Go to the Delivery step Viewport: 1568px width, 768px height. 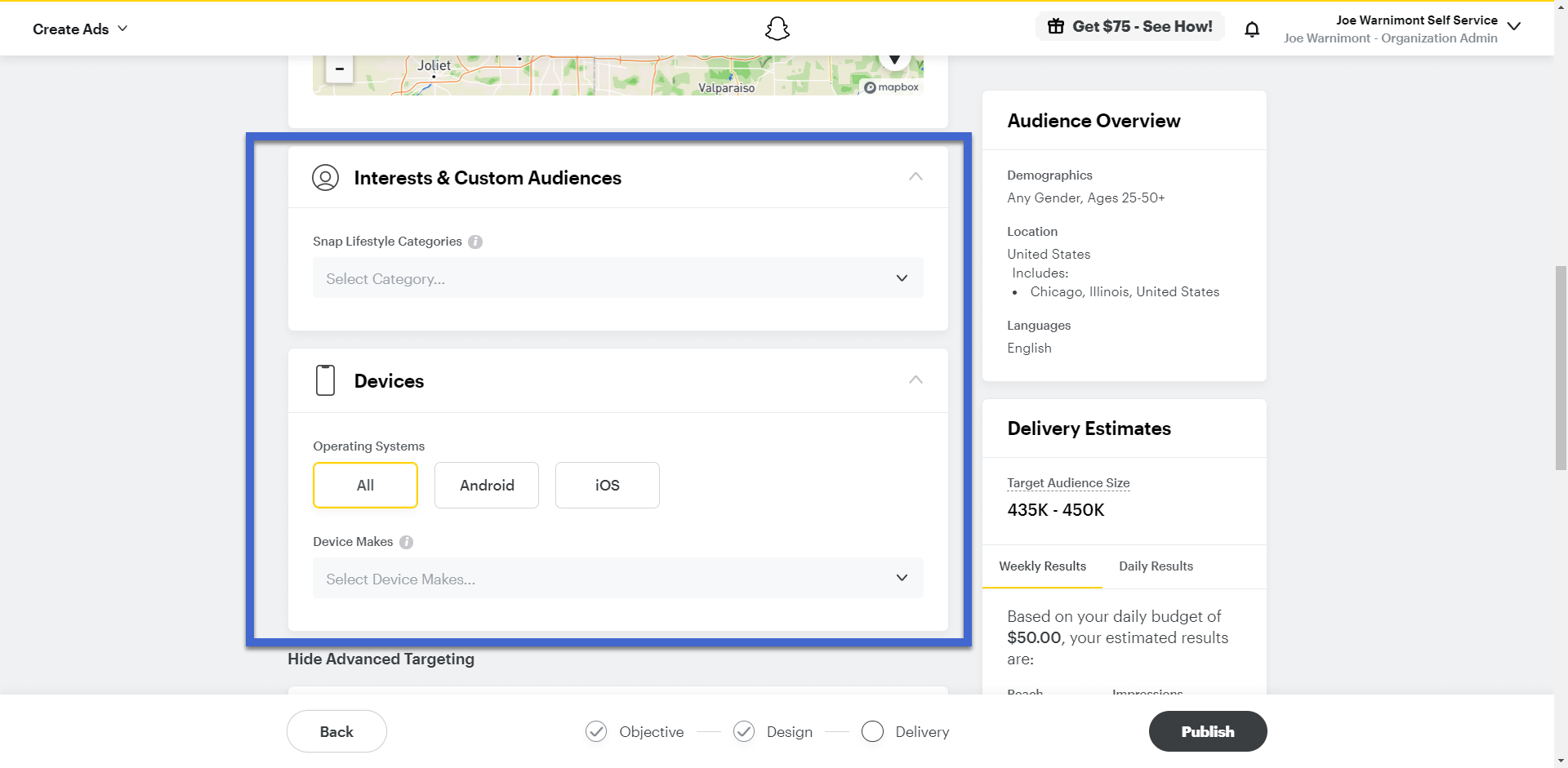[905, 731]
